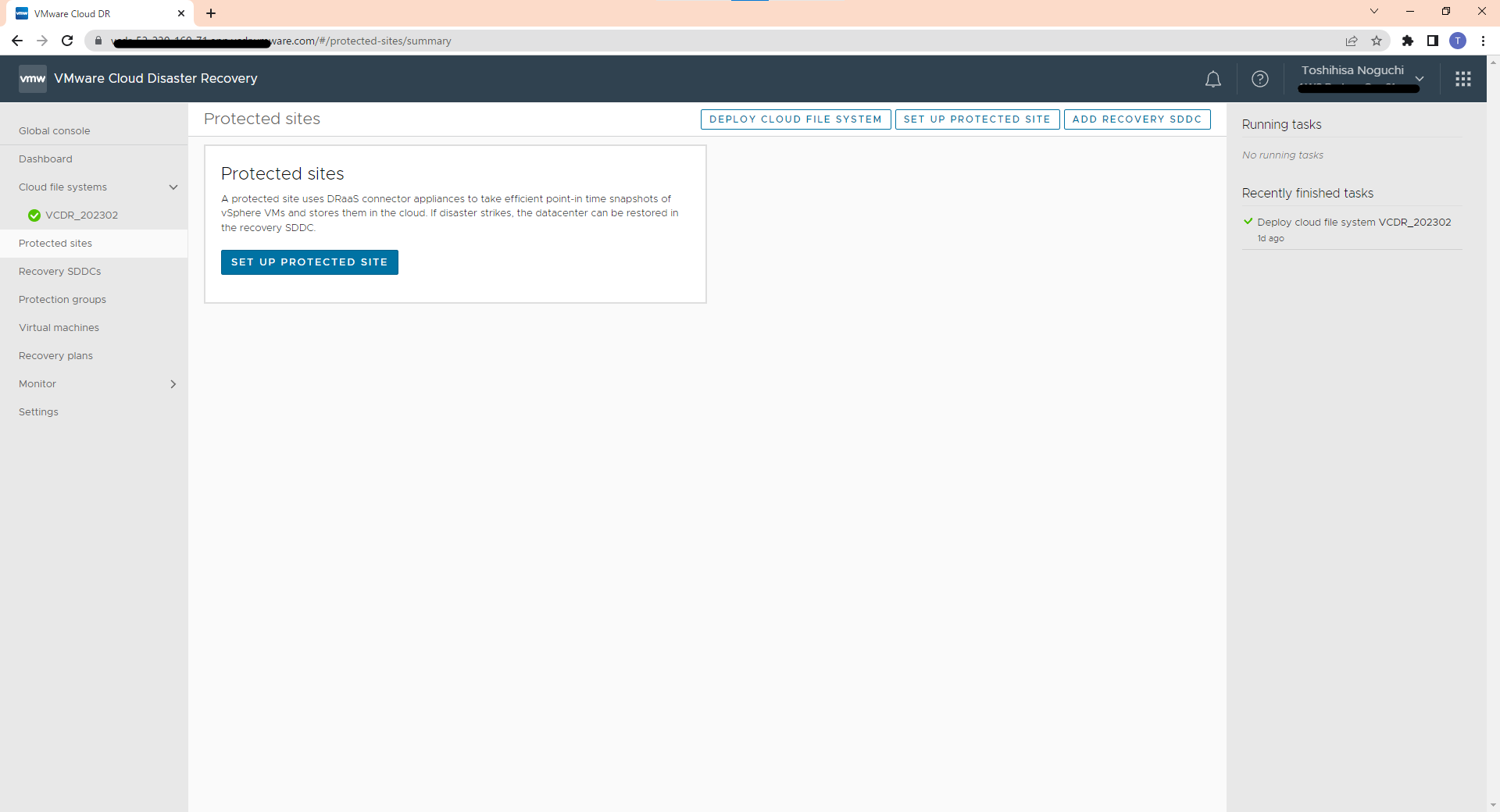Close the VMware Cloud DR tab
This screenshot has width=1500, height=812.
[181, 13]
